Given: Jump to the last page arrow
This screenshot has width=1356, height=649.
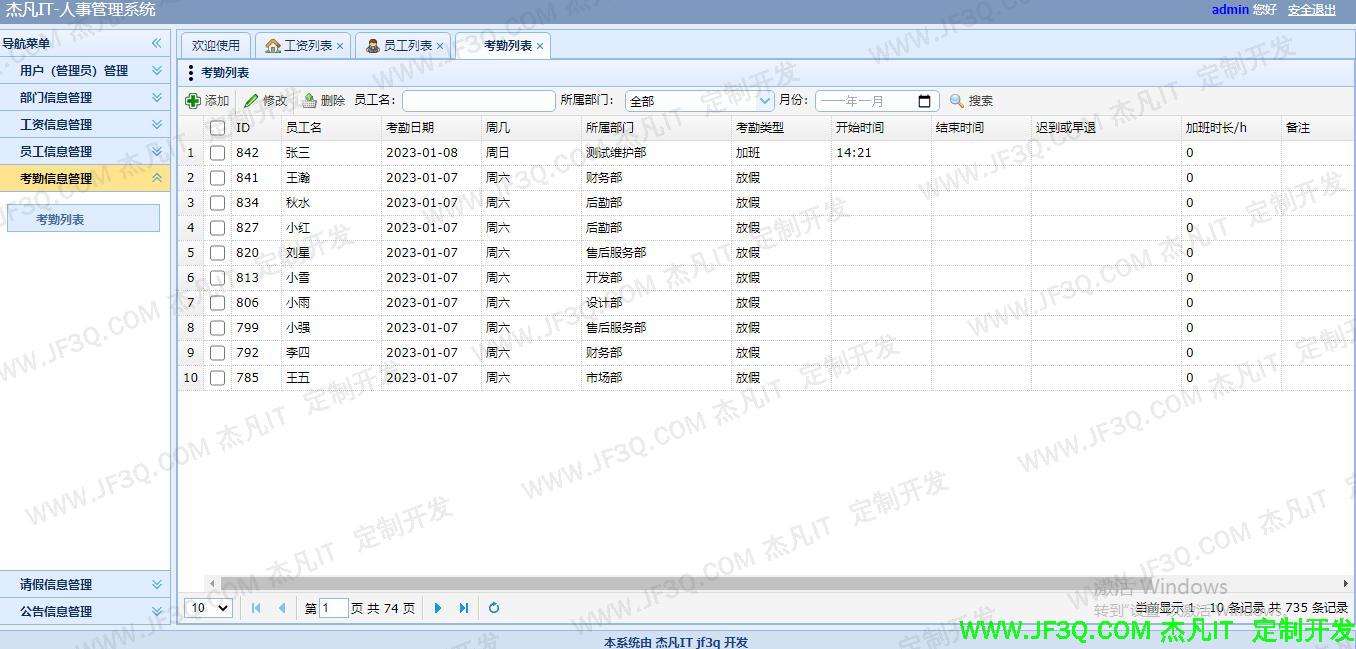Looking at the screenshot, I should point(464,608).
